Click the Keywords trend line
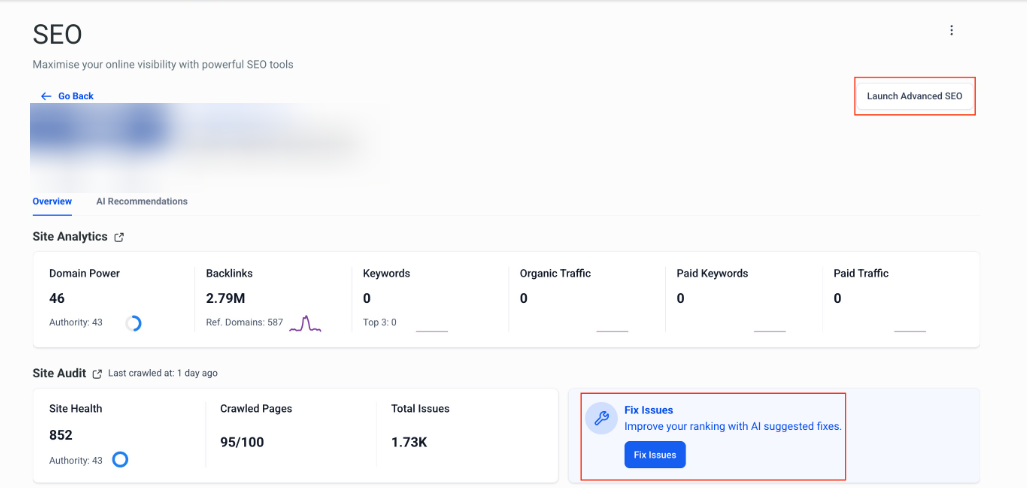Screen dimensions: 1027x488 pos(431,329)
